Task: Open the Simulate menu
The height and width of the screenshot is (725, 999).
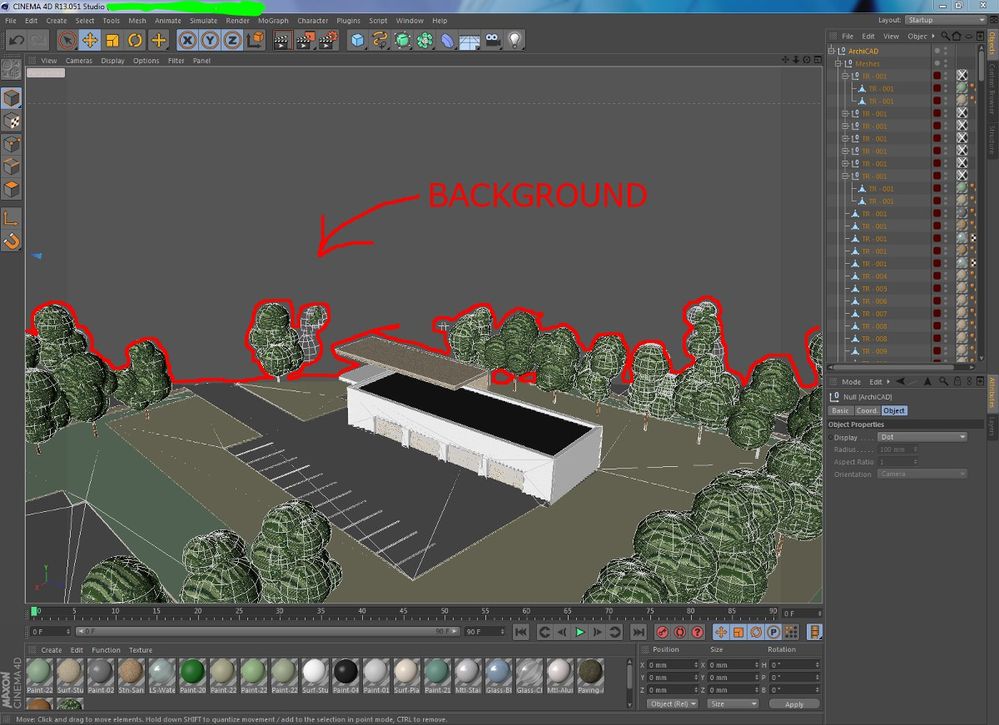Action: (203, 20)
